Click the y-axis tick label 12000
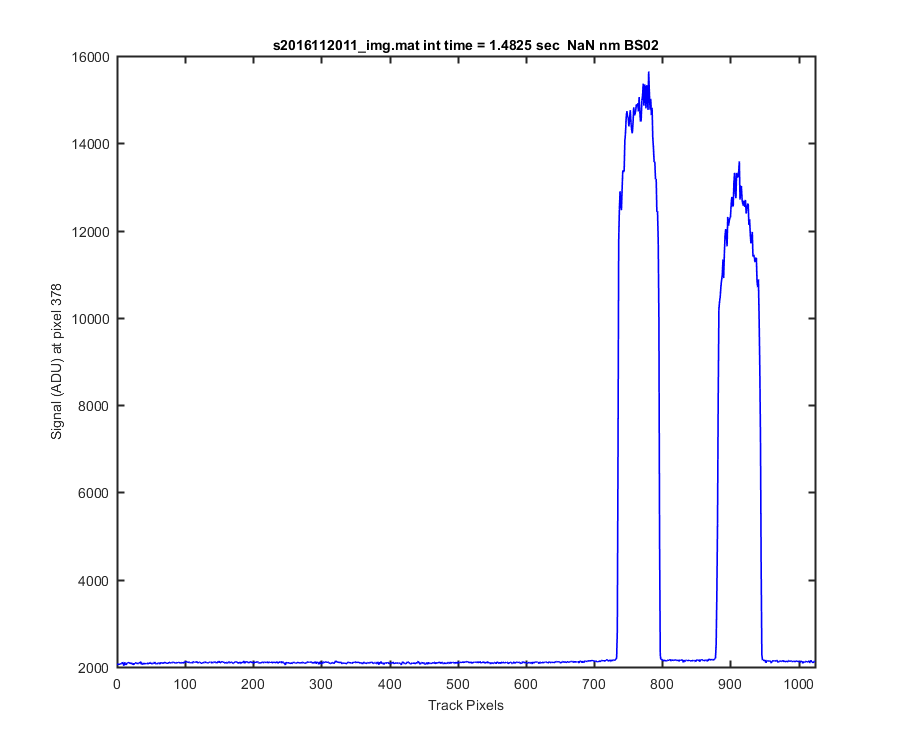Viewport: 900px width, 750px height. [90, 232]
